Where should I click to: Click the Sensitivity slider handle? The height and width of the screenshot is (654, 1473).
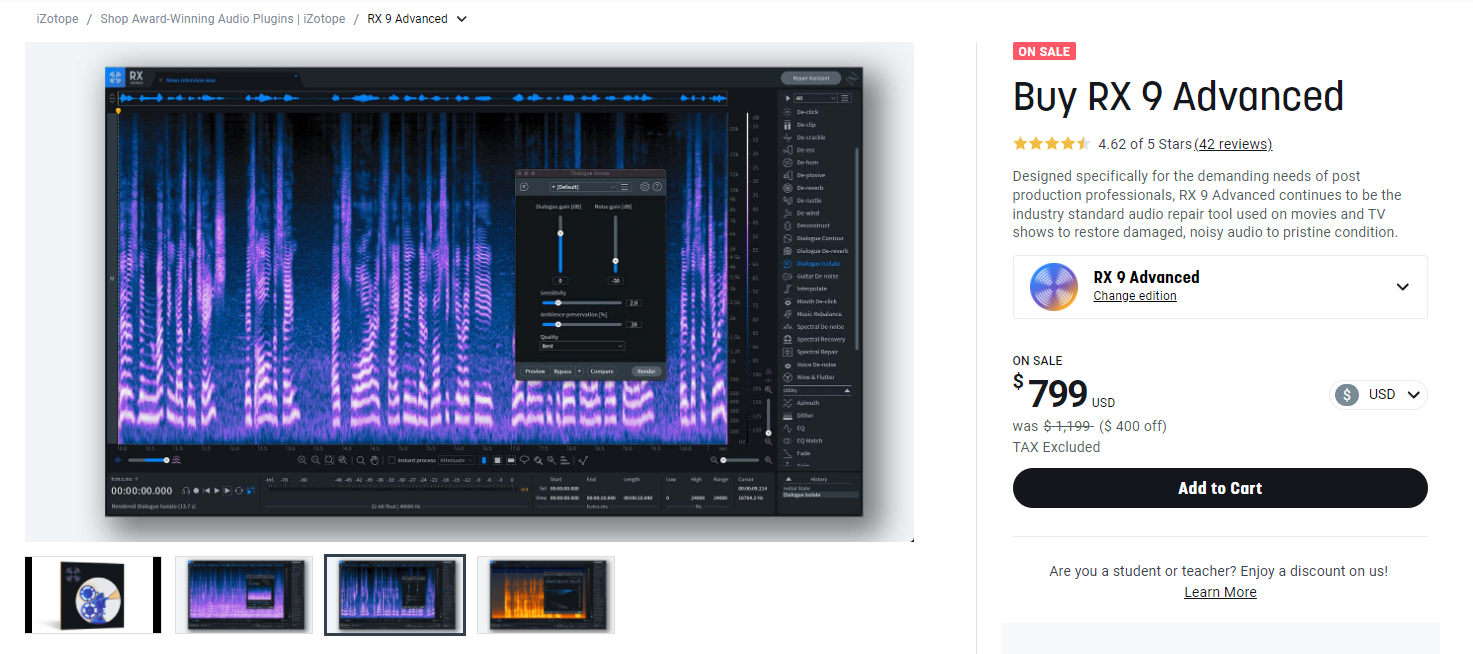point(558,302)
